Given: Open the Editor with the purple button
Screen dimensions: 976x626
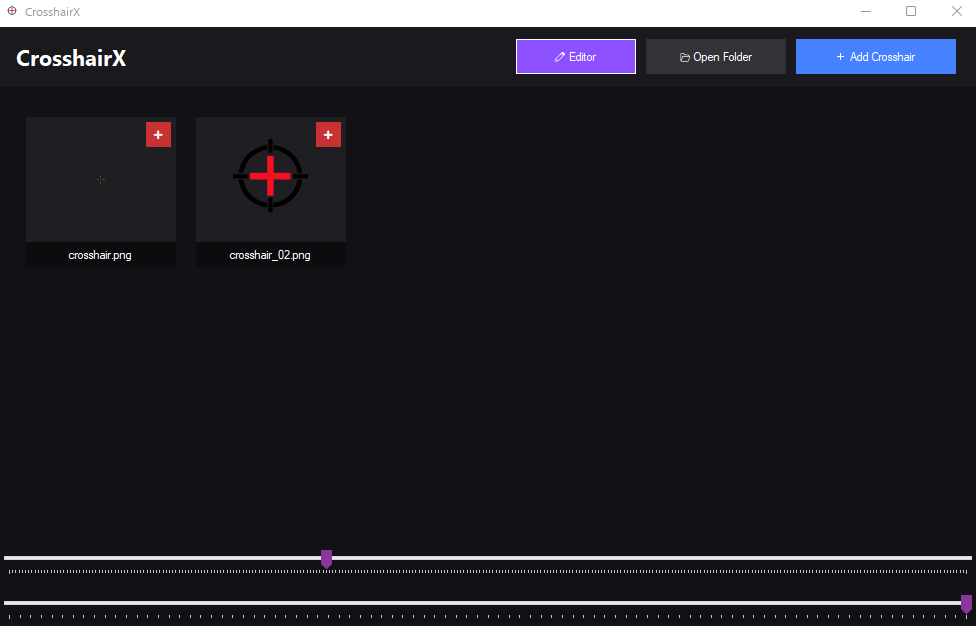Looking at the screenshot, I should [576, 57].
